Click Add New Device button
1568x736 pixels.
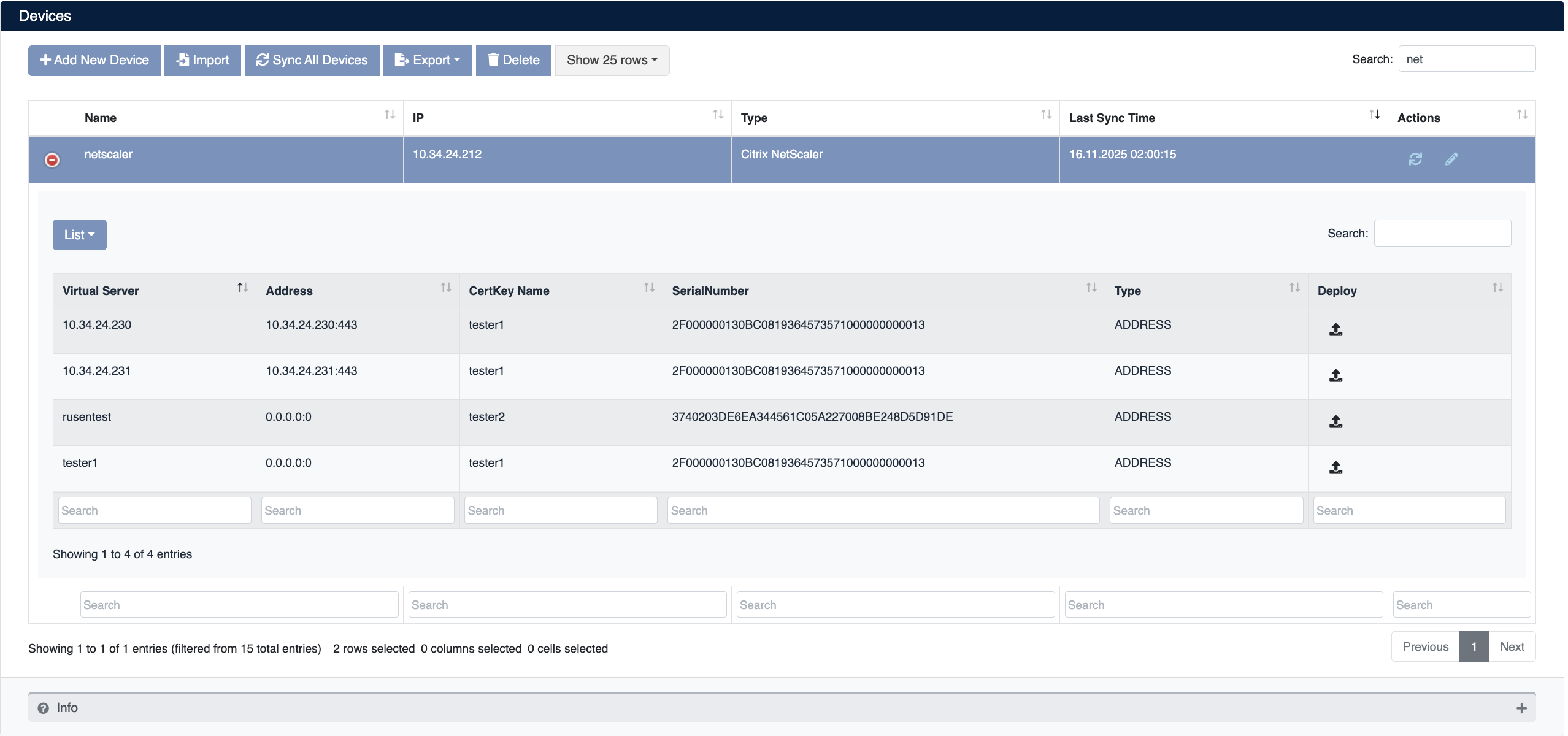pyautogui.click(x=94, y=60)
